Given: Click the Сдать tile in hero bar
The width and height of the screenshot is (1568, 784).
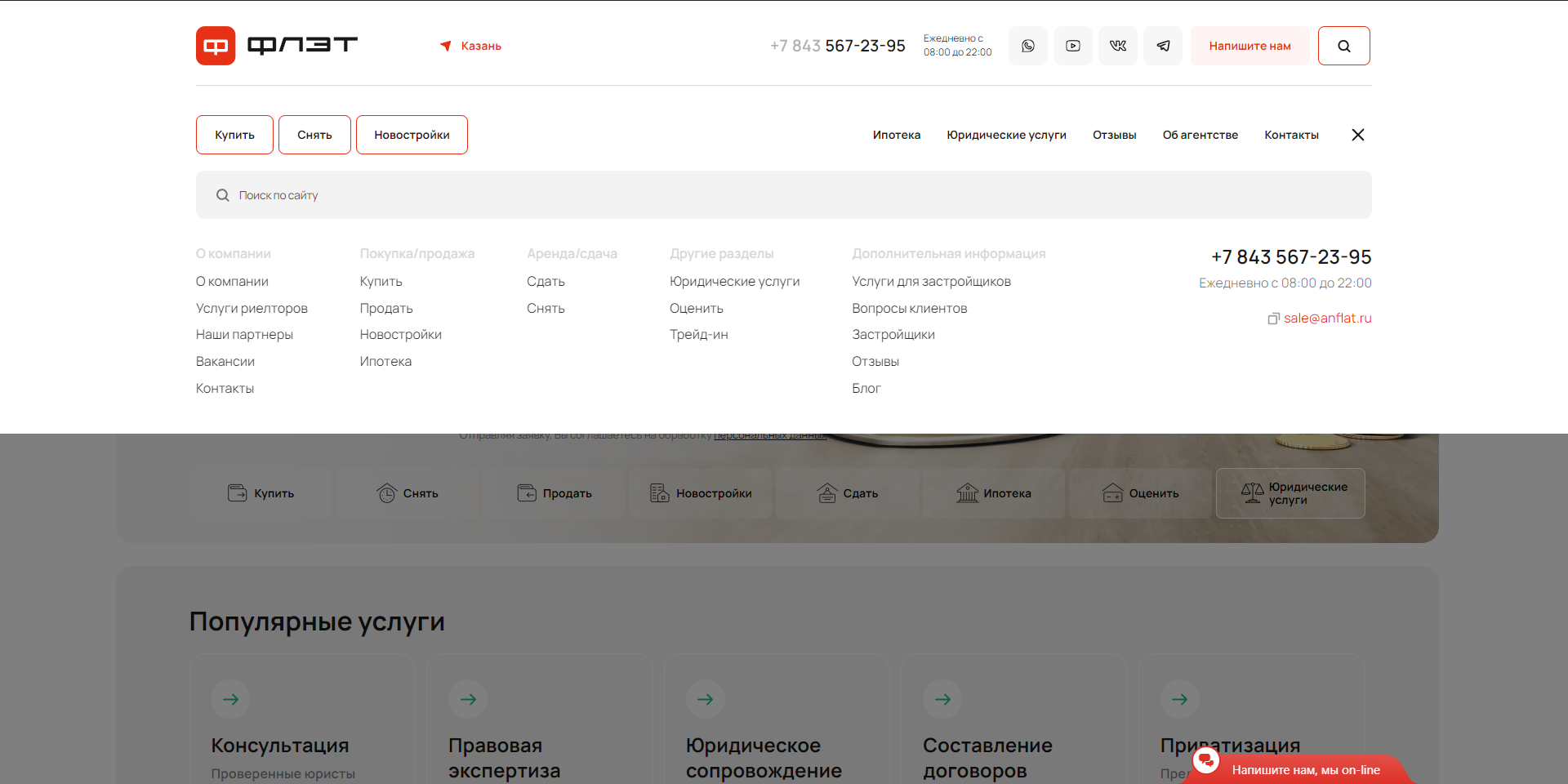Looking at the screenshot, I should (848, 493).
